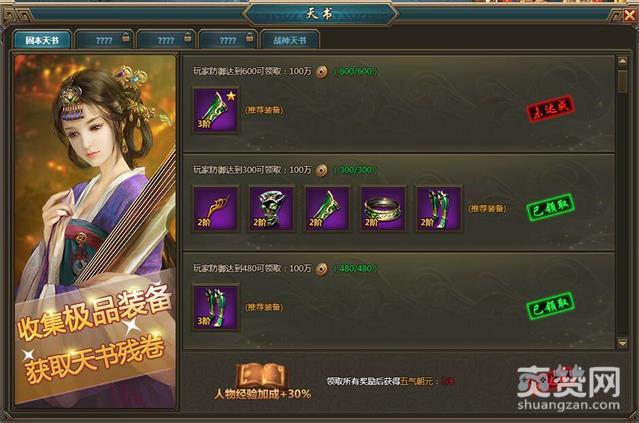Select the 2阶 green boots reward icon
The height and width of the screenshot is (423, 639).
tap(438, 209)
